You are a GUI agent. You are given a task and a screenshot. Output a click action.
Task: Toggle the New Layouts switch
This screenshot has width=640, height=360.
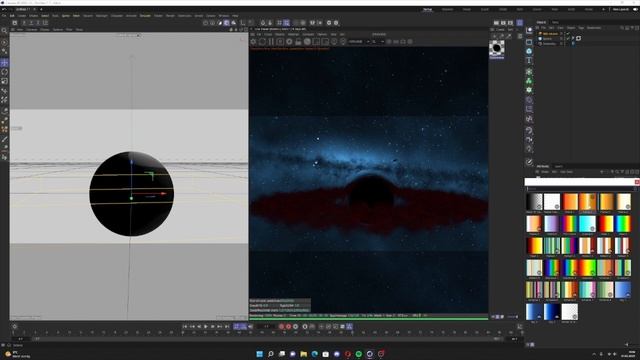[636, 9]
